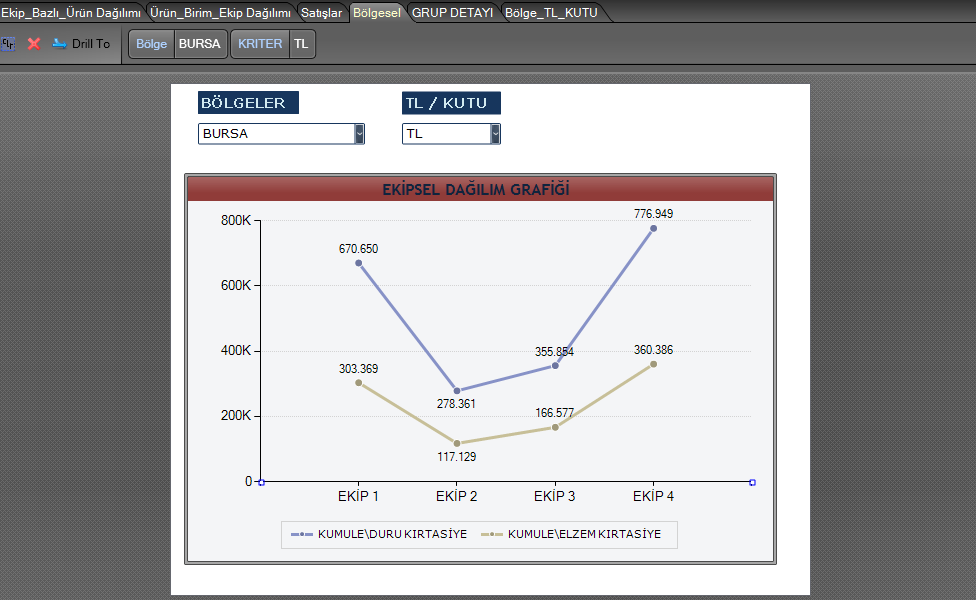Click the Drill To button label
The height and width of the screenshot is (600, 976).
click(x=91, y=44)
